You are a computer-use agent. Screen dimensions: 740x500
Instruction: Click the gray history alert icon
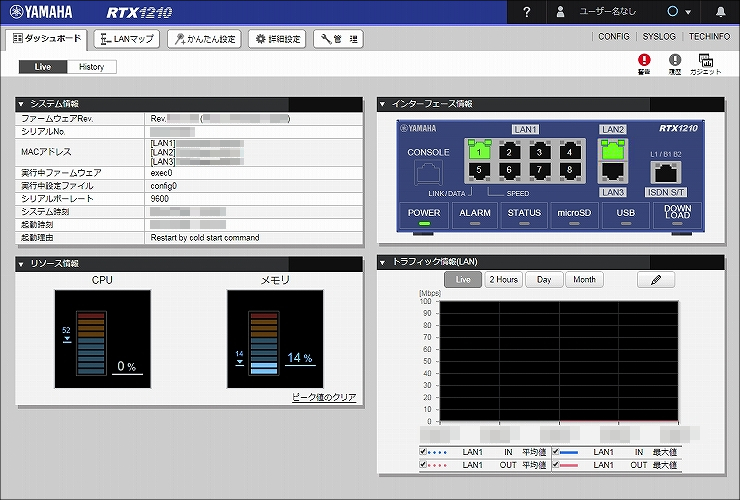(675, 60)
